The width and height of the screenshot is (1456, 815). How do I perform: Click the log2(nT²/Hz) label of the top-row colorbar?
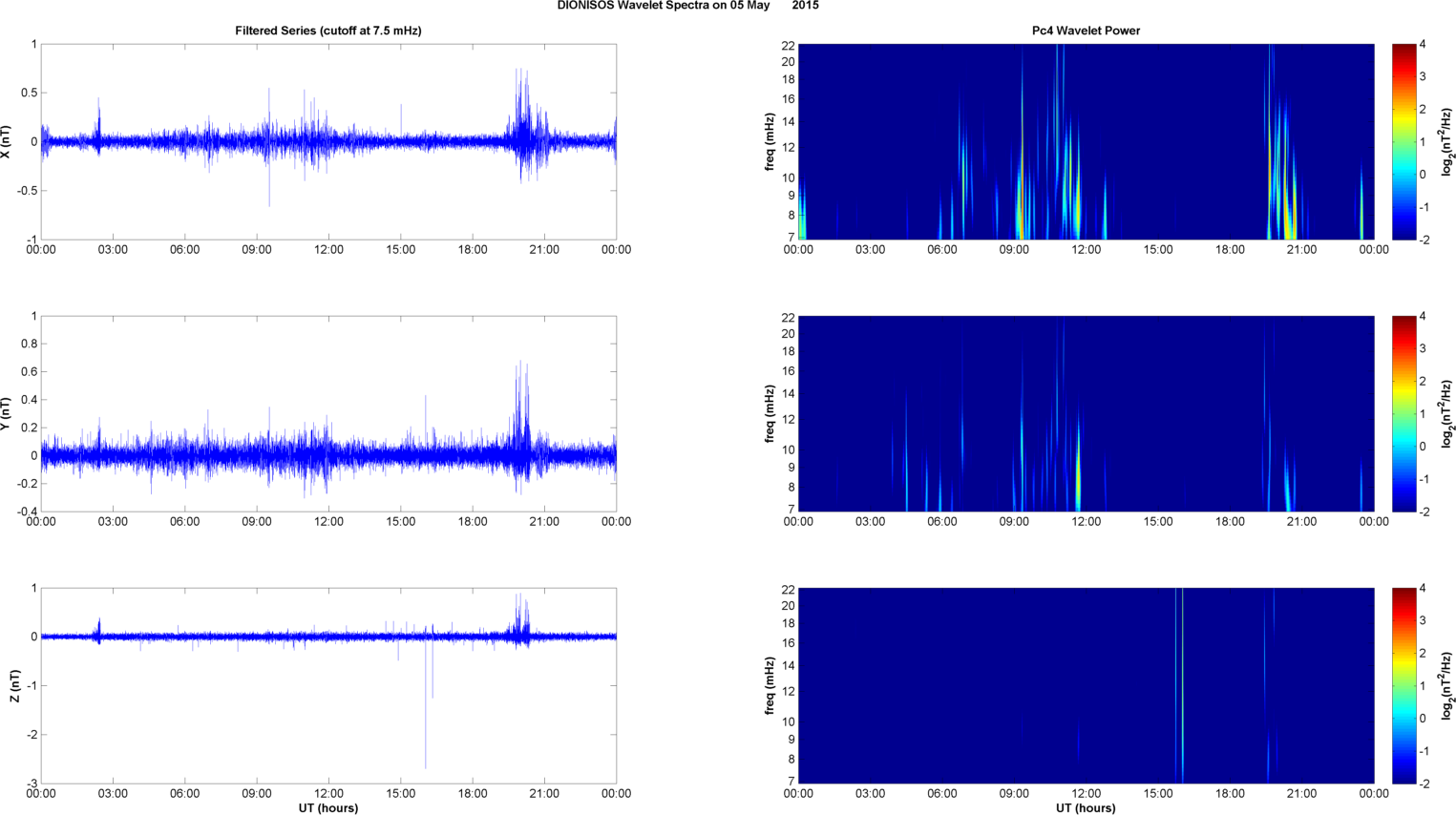click(x=1447, y=141)
